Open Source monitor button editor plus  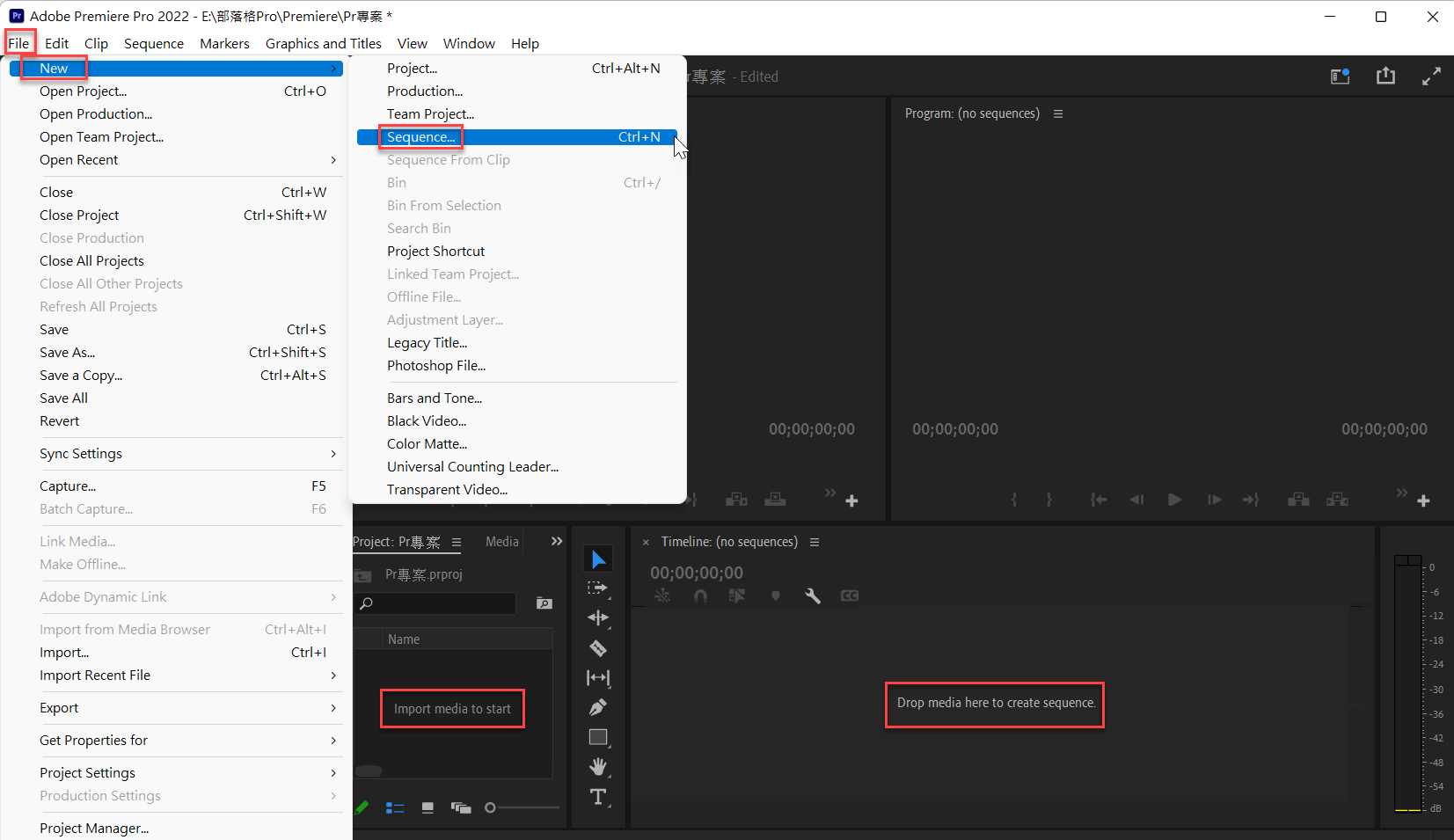click(851, 500)
